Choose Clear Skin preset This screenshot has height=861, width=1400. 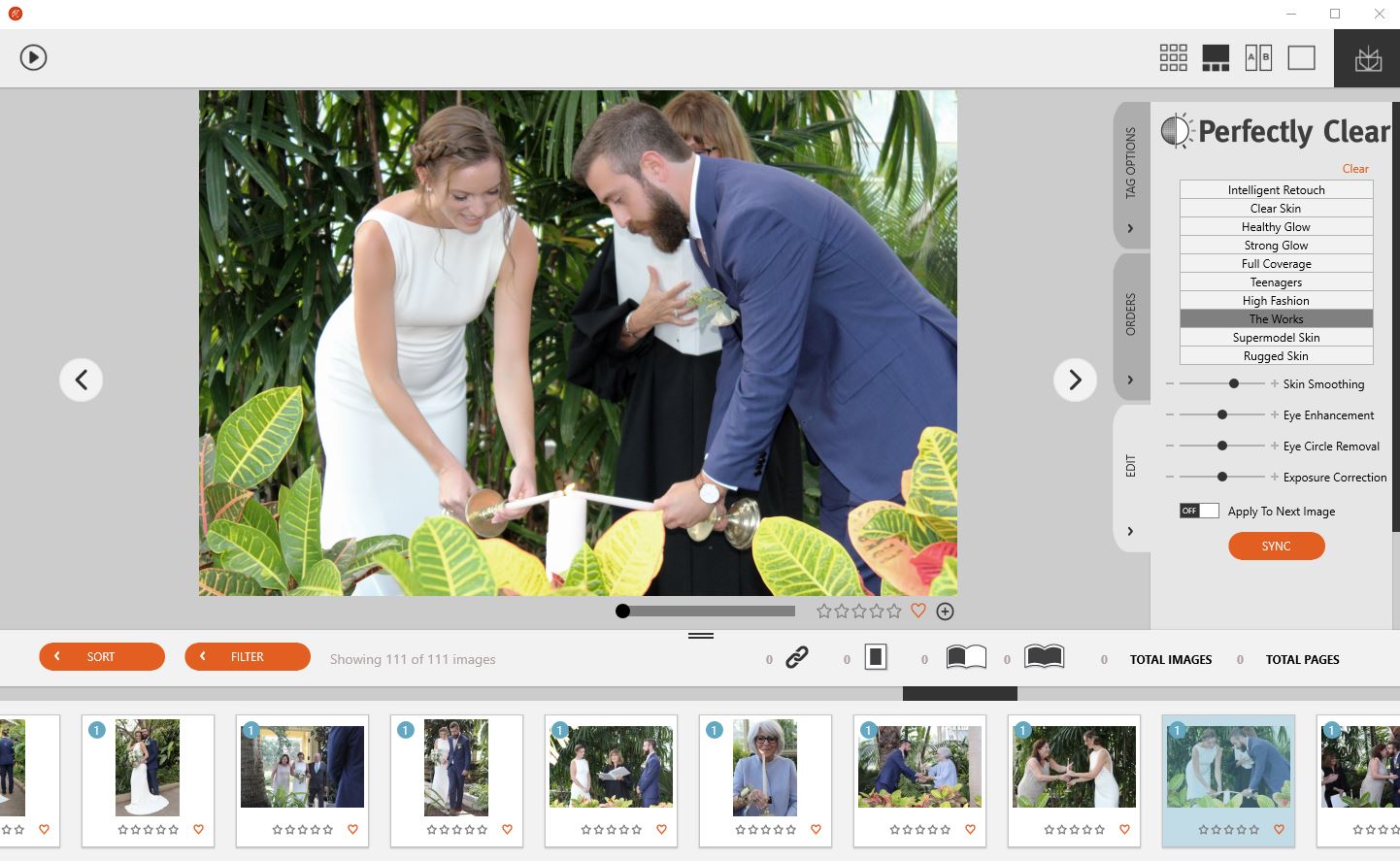click(1276, 209)
